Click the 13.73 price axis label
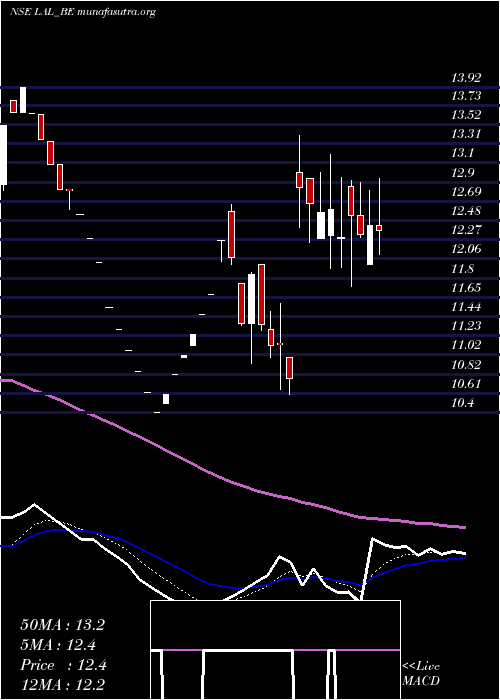The width and height of the screenshot is (500, 700). tap(467, 96)
